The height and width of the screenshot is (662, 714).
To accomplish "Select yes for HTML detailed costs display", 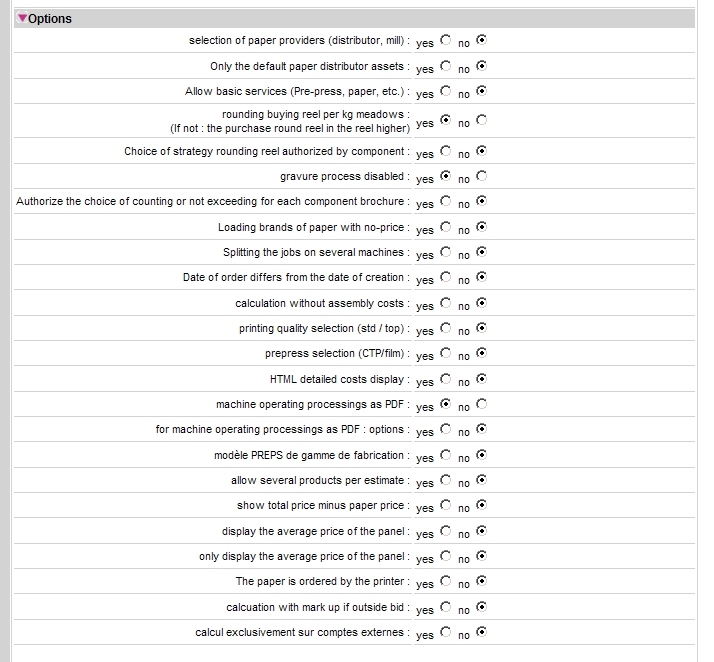I will pos(446,379).
